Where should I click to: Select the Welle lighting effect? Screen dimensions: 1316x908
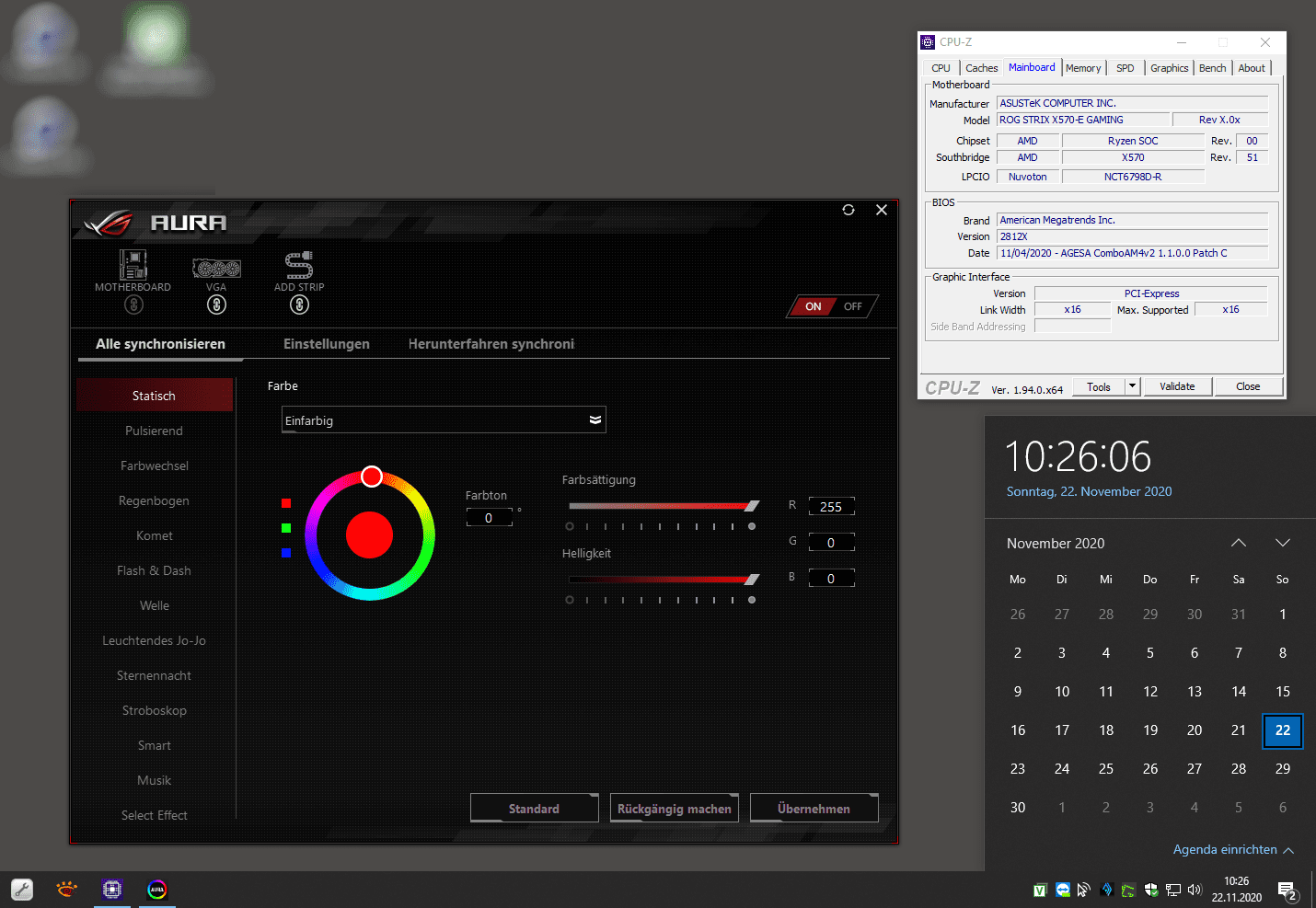pos(155,605)
